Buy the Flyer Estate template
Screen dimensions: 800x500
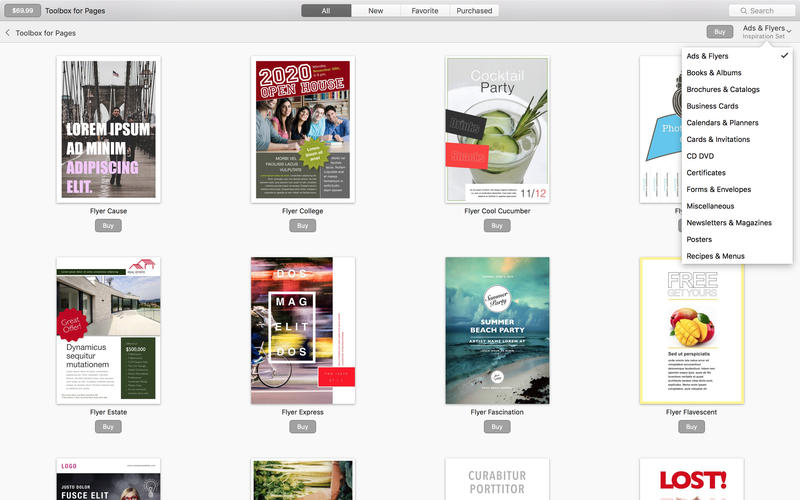(x=108, y=427)
